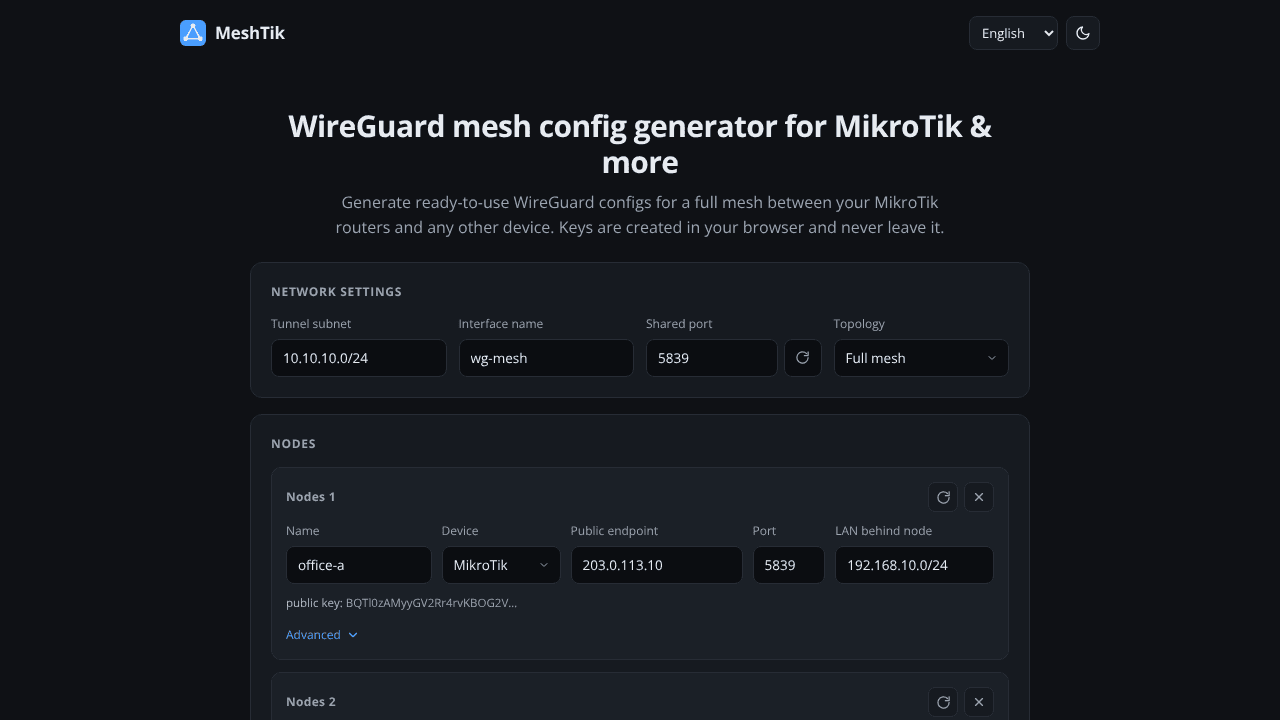Expand the Advanced section of Nodes 1
Viewport: 1280px width, 720px height.
(322, 635)
